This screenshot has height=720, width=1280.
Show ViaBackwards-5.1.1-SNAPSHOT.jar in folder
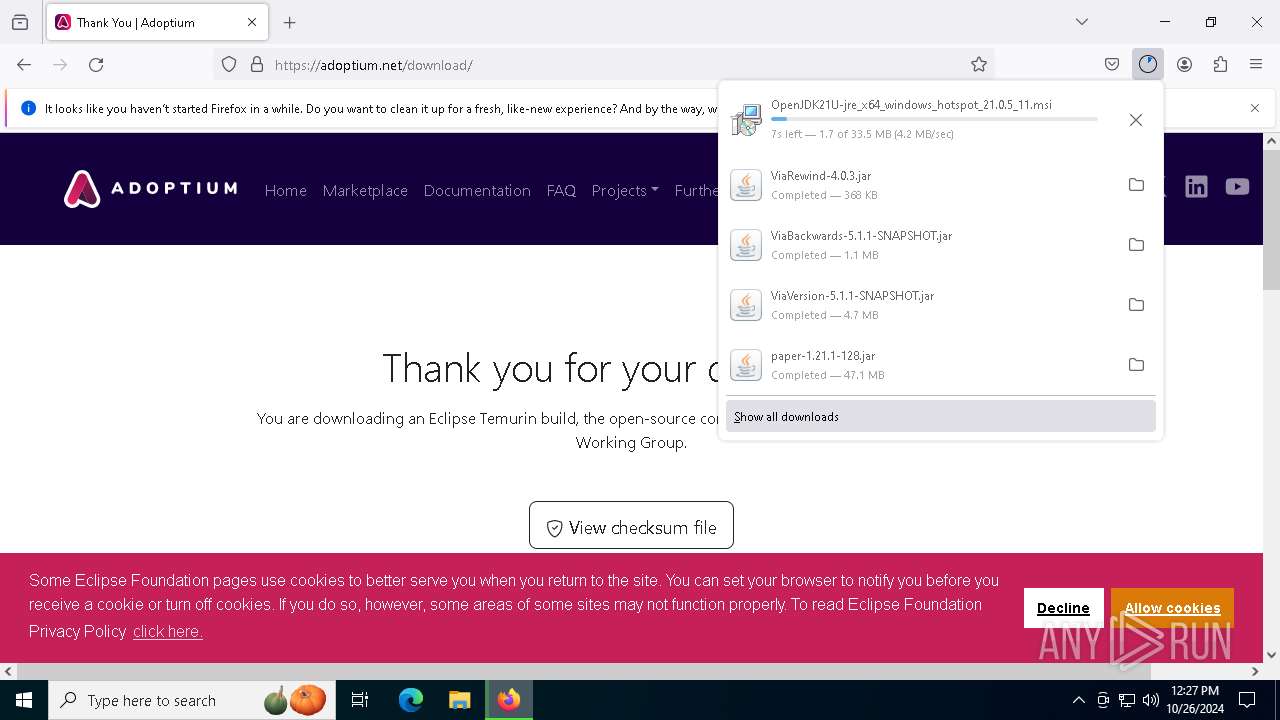click(x=1136, y=245)
